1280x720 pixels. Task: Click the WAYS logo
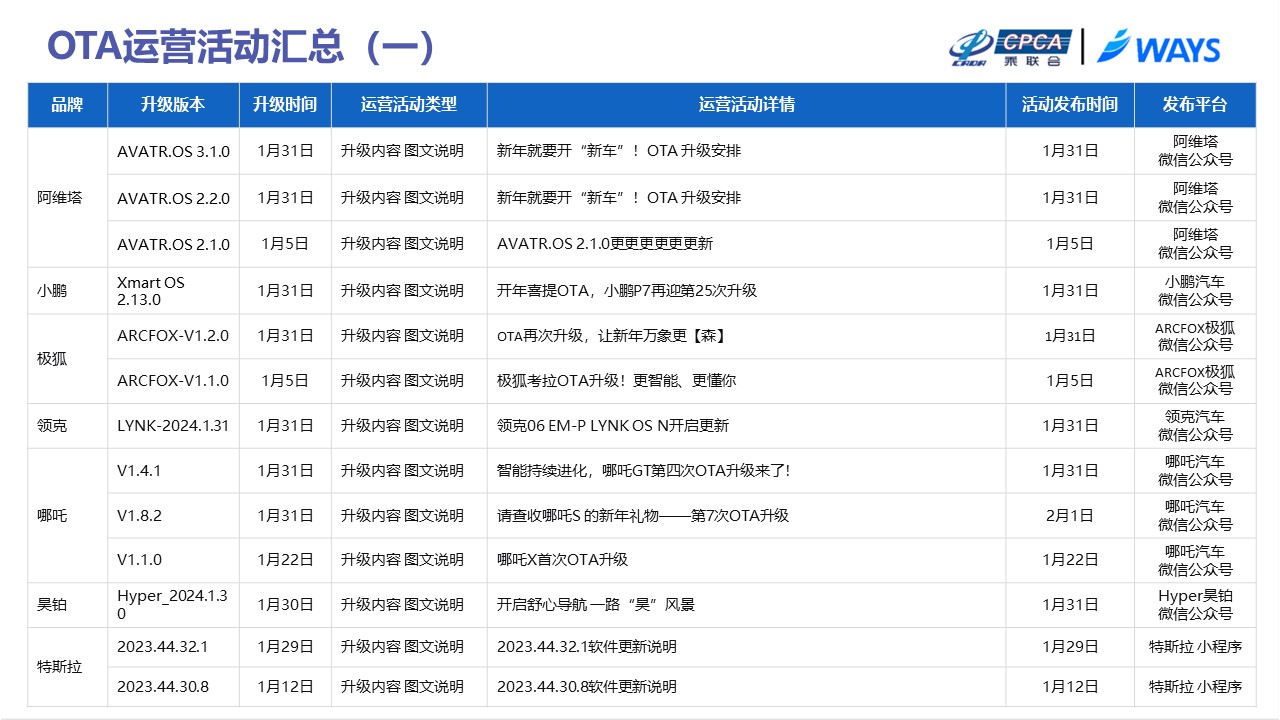click(x=1158, y=47)
